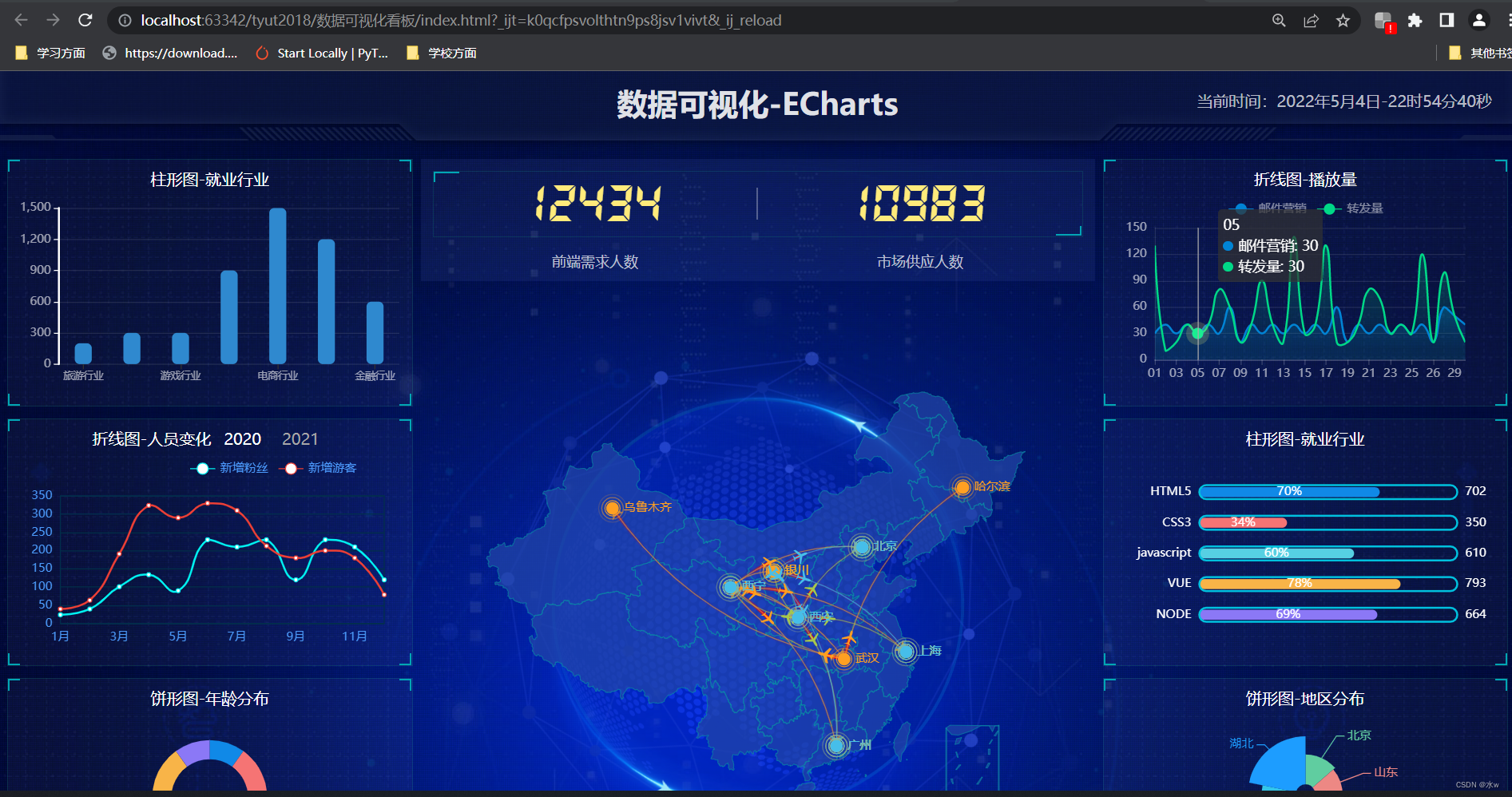The width and height of the screenshot is (1512, 797).
Task: Click the highlighted point at 05 on 播放量 chart
Action: 1197,333
